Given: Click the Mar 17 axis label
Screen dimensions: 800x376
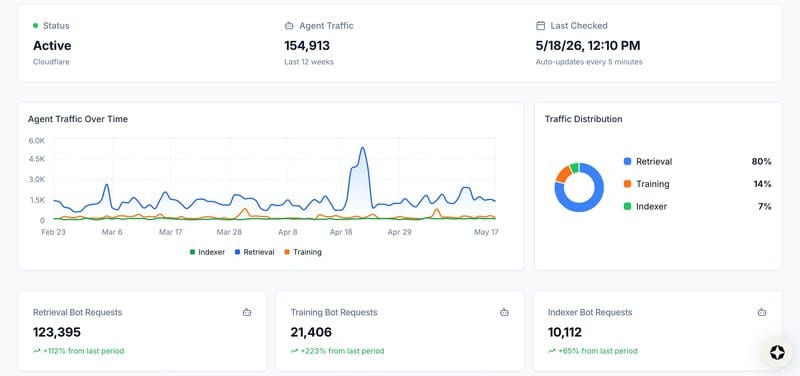Looking at the screenshot, I should point(170,232).
